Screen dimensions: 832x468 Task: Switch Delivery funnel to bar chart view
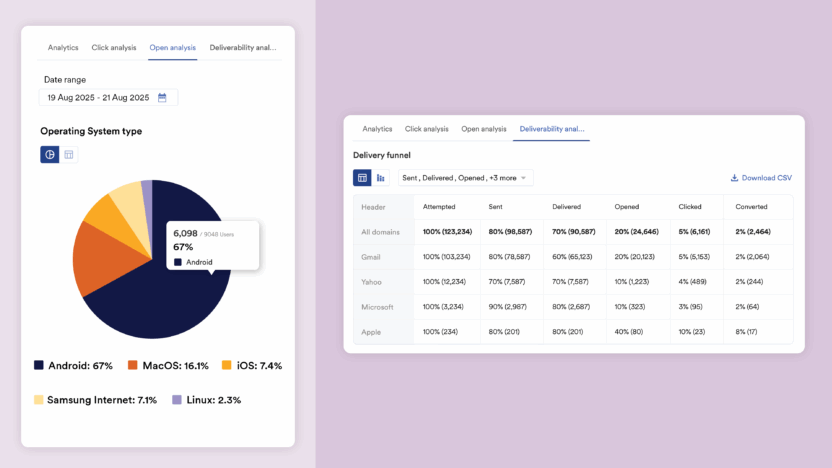pyautogui.click(x=381, y=178)
